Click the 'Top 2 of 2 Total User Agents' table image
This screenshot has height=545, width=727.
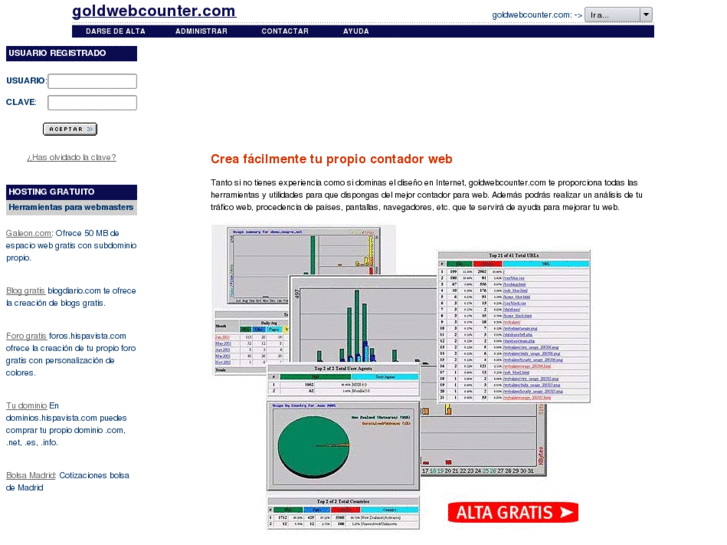pos(344,381)
